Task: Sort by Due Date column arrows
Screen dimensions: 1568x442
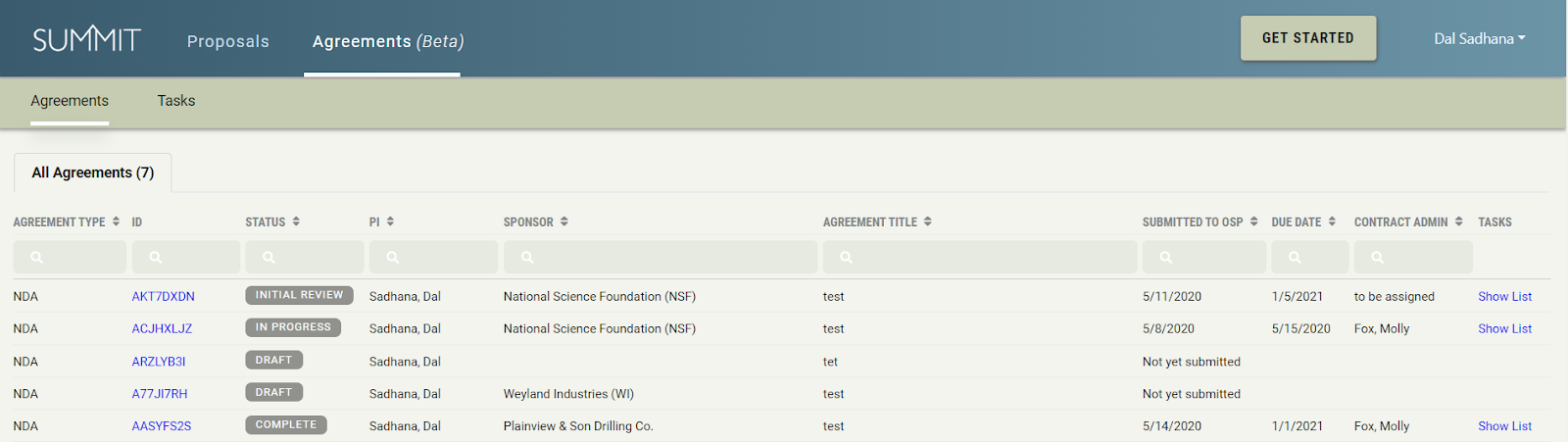Action: tap(1332, 221)
